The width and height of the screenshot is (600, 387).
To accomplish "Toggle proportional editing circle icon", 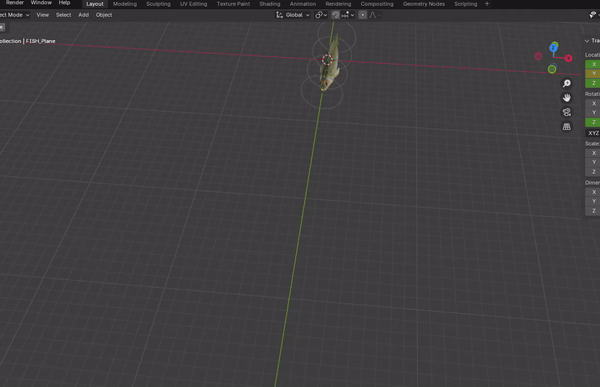I will pyautogui.click(x=362, y=15).
